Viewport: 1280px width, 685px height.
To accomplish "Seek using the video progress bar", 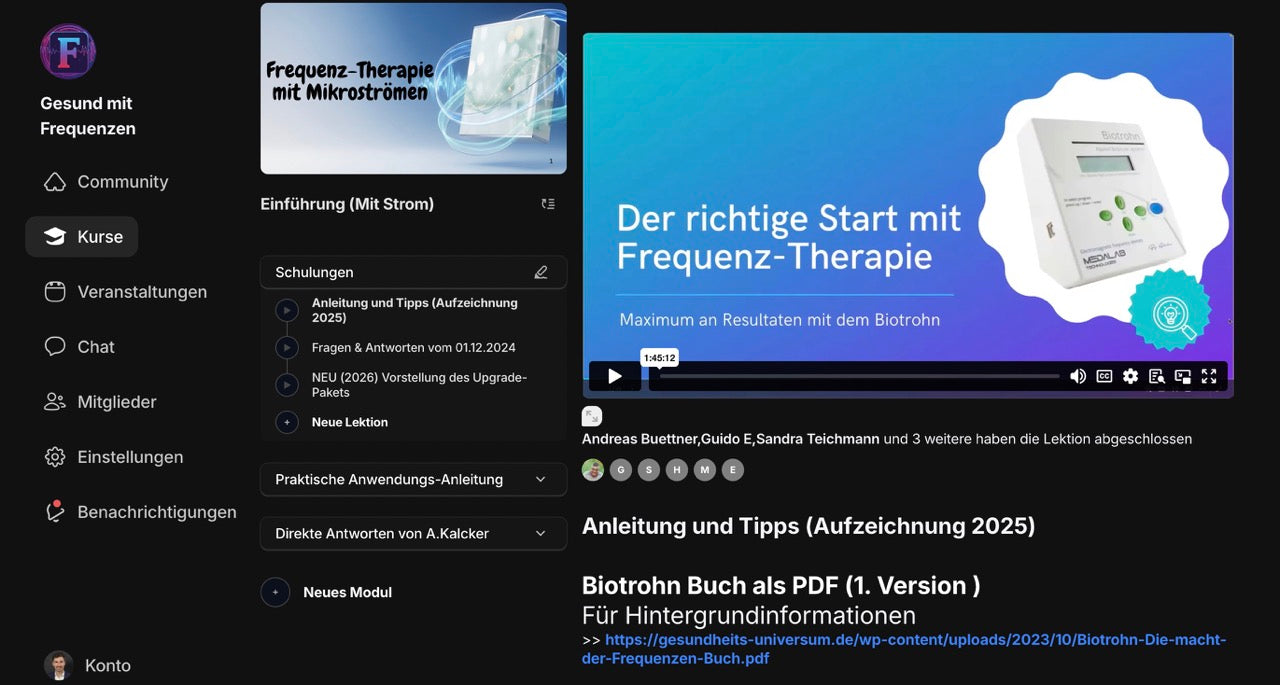I will coord(860,376).
